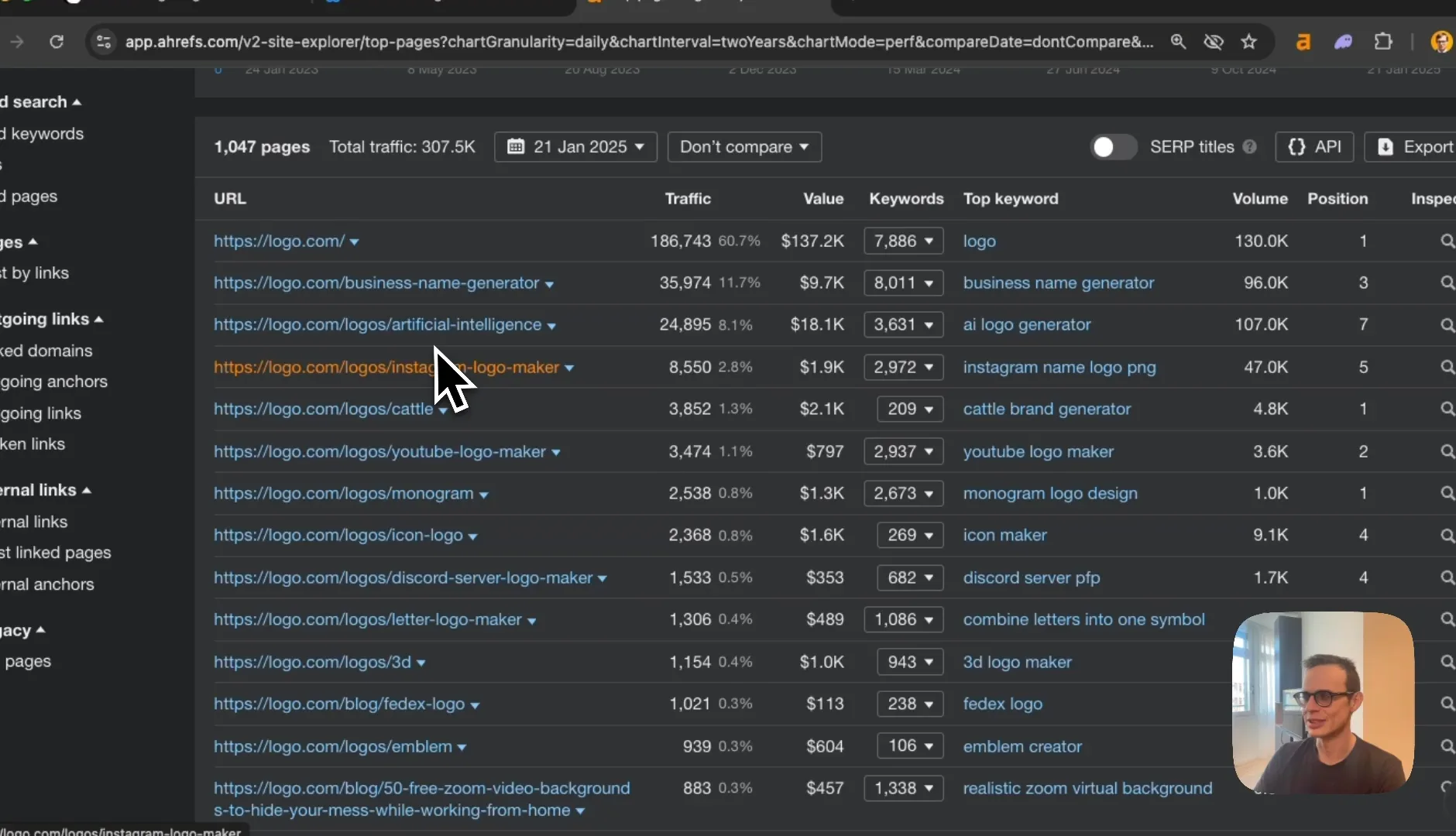Open the browser profile avatar icon
The width and height of the screenshot is (1456, 836).
pos(1442,42)
